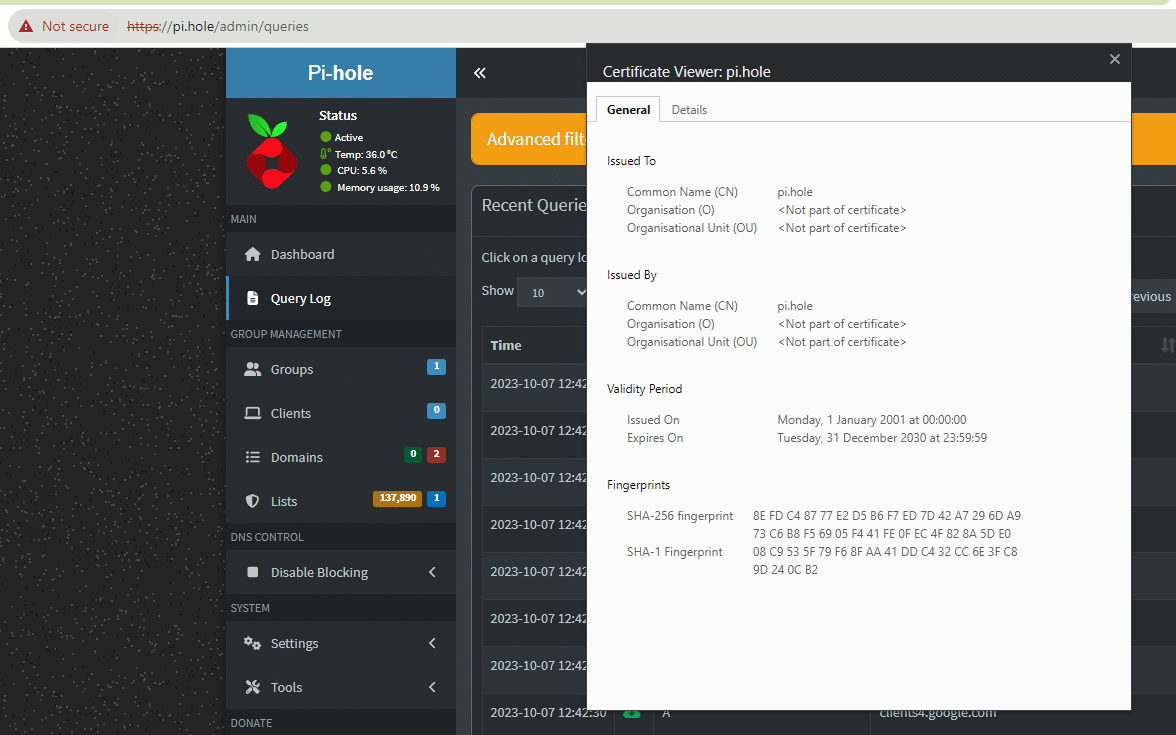The height and width of the screenshot is (735, 1176).
Task: Collapse sidebar with double-chevron toggle
Action: pos(480,73)
